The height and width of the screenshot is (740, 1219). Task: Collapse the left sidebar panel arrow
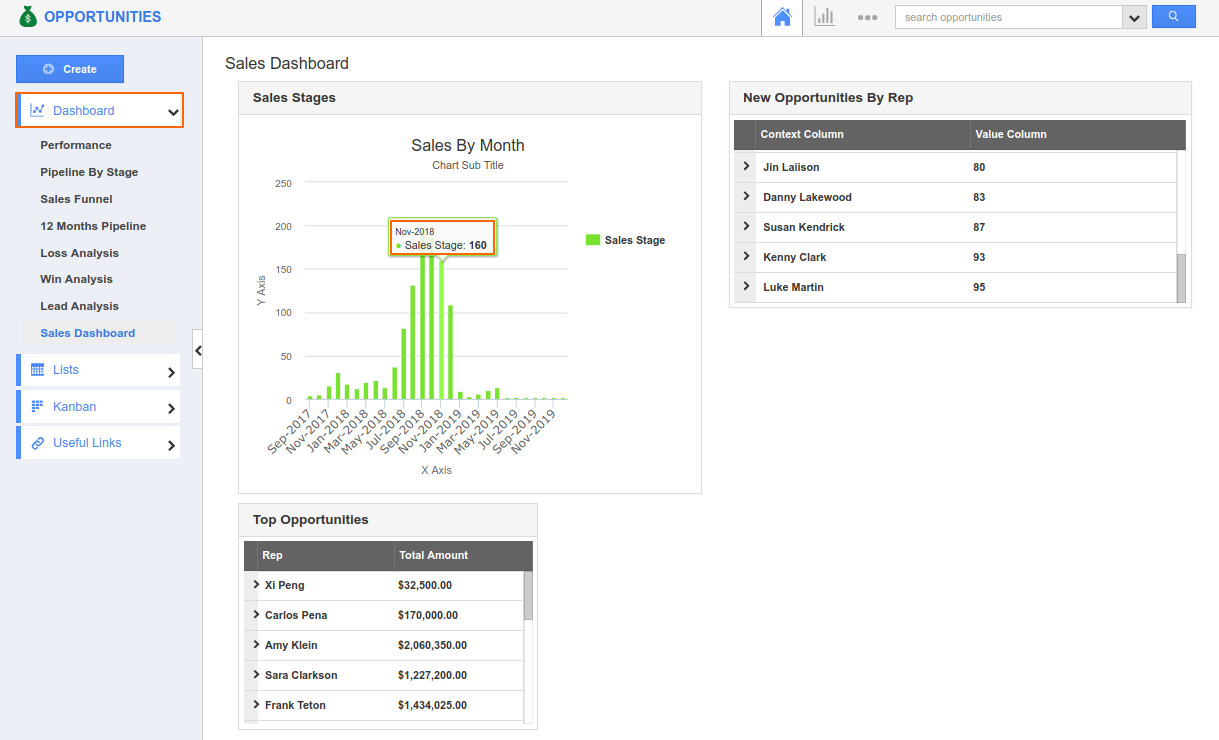coord(198,350)
